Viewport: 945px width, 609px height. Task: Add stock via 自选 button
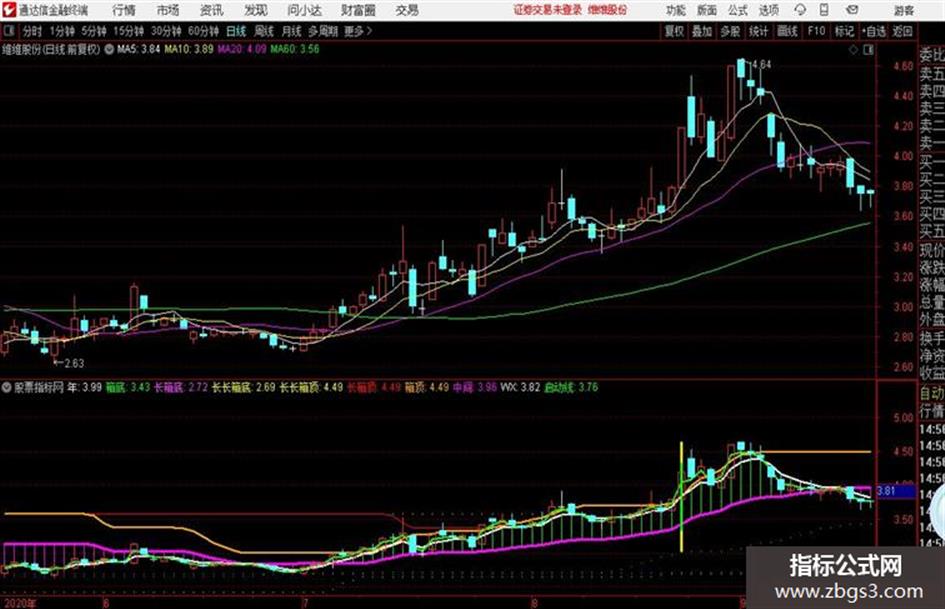(x=874, y=31)
